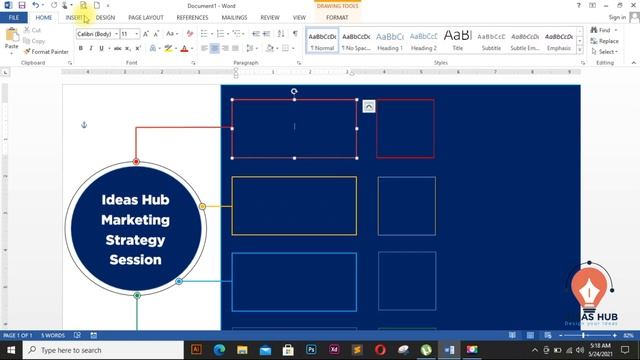Switch to the DESIGN tab
The image size is (640, 360).
pyautogui.click(x=105, y=18)
